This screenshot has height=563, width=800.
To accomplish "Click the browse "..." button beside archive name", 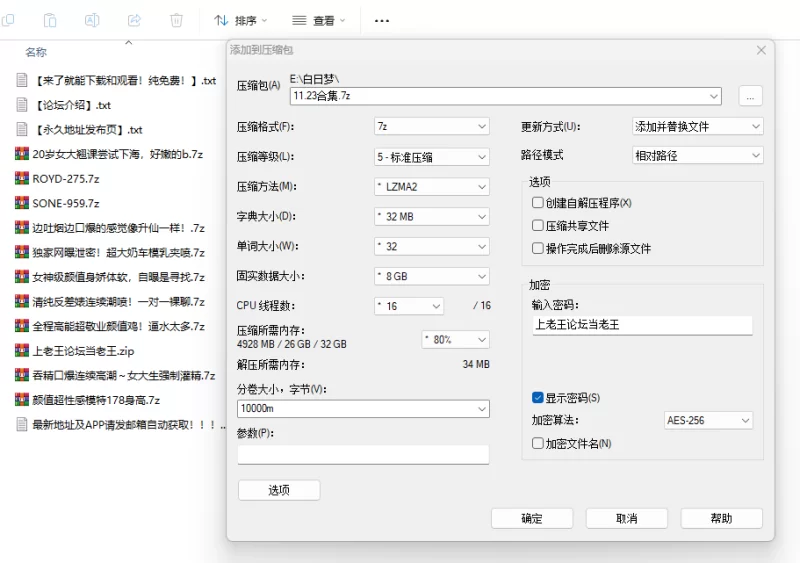I will point(751,96).
